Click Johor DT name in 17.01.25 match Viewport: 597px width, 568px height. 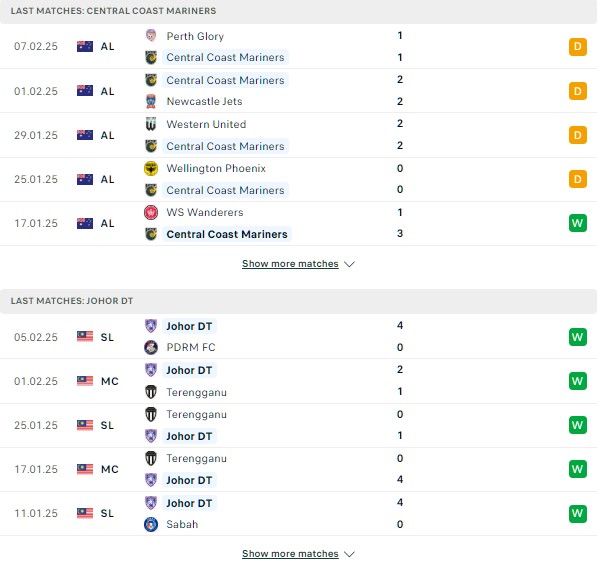coord(189,480)
